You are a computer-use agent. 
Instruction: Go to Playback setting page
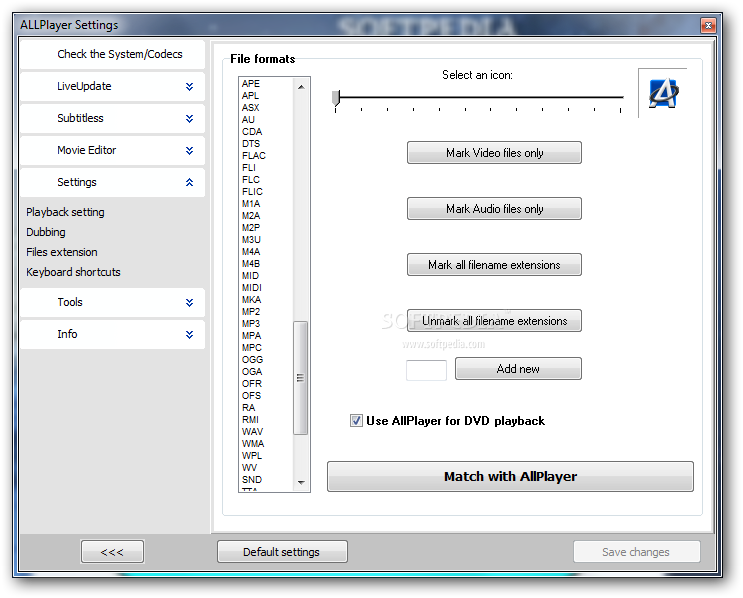65,212
